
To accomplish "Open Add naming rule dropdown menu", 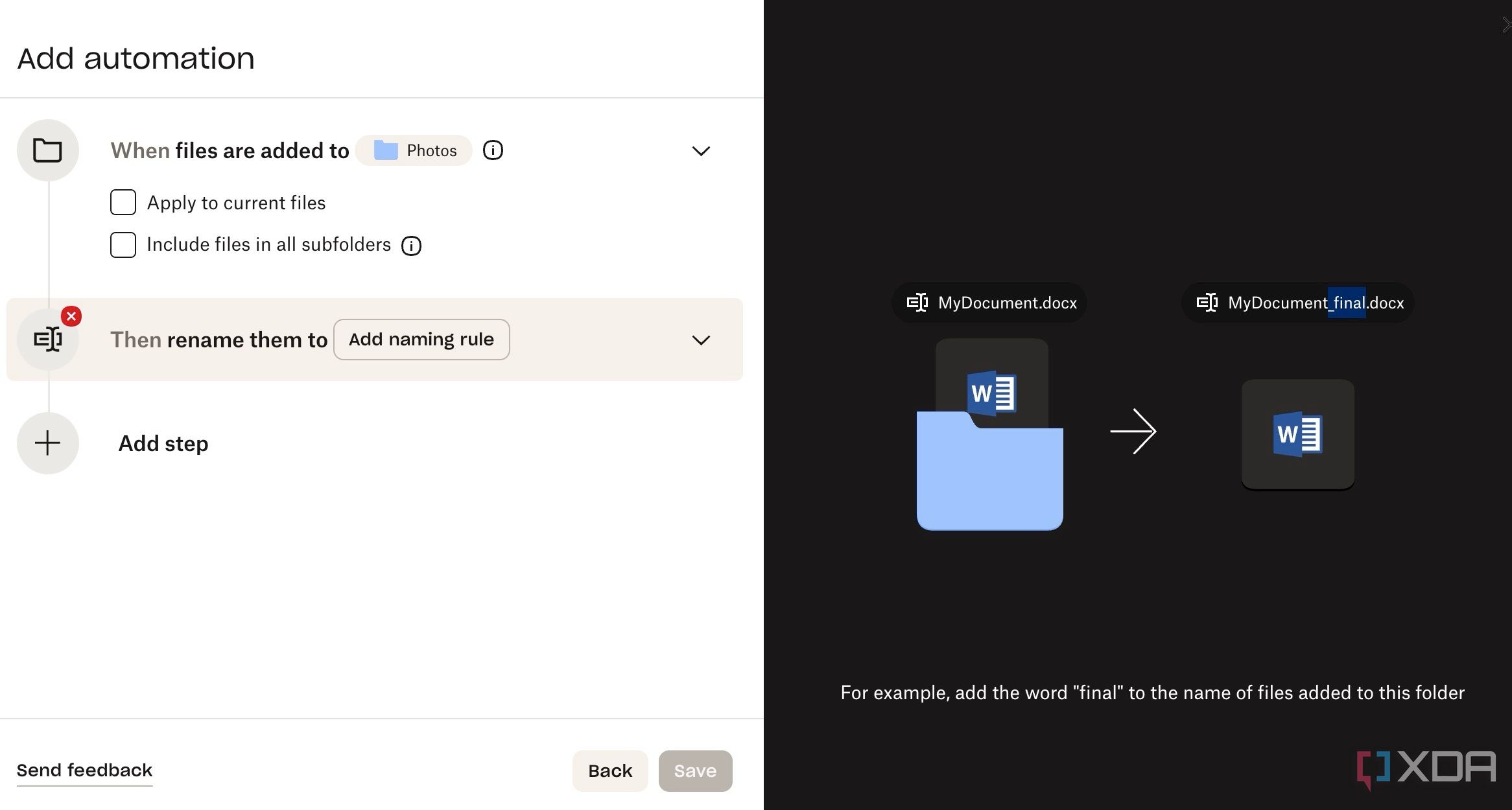I will (421, 338).
